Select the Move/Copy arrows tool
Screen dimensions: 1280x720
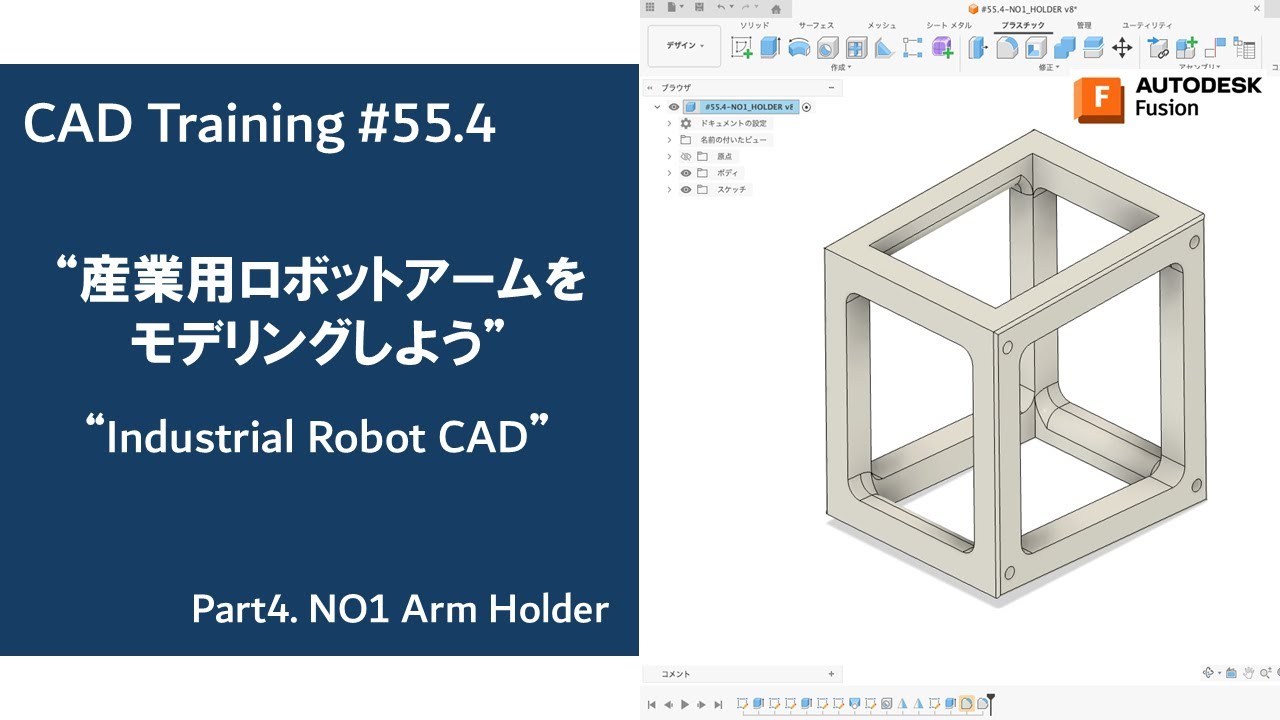pos(1122,47)
